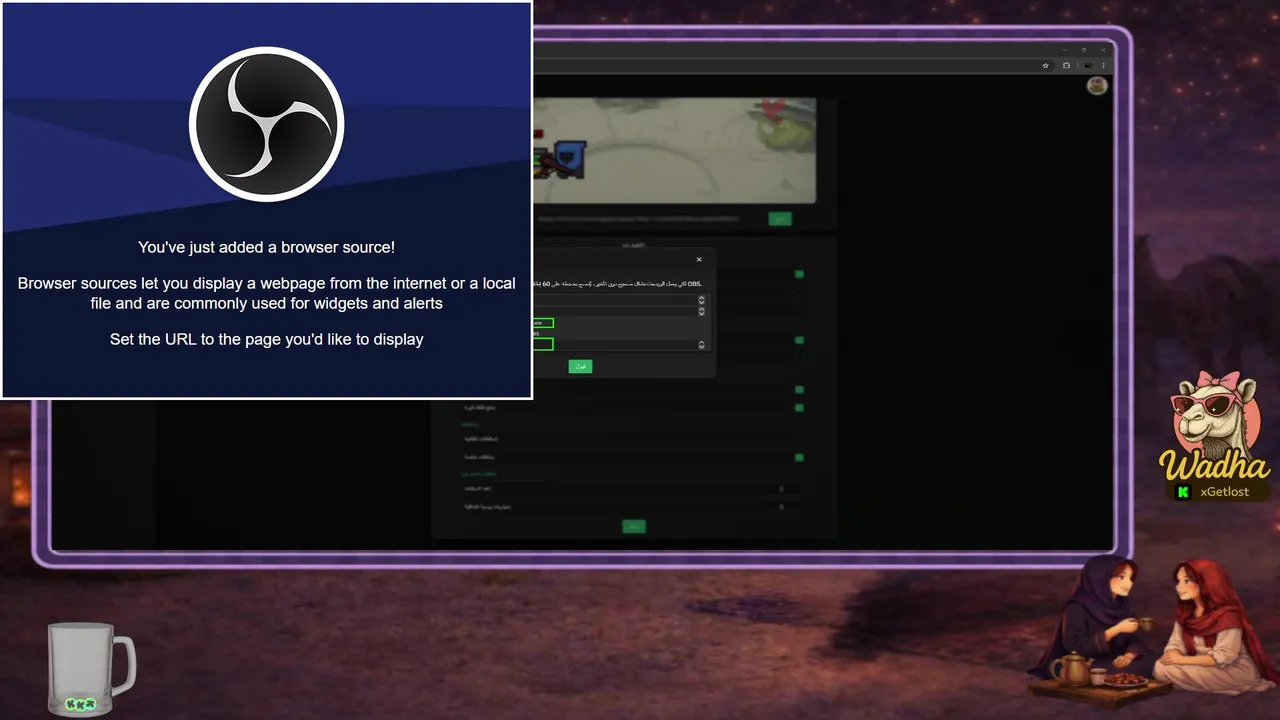Click the number field showing 5
Image resolution: width=1280 pixels, height=720 pixels.
click(x=782, y=507)
